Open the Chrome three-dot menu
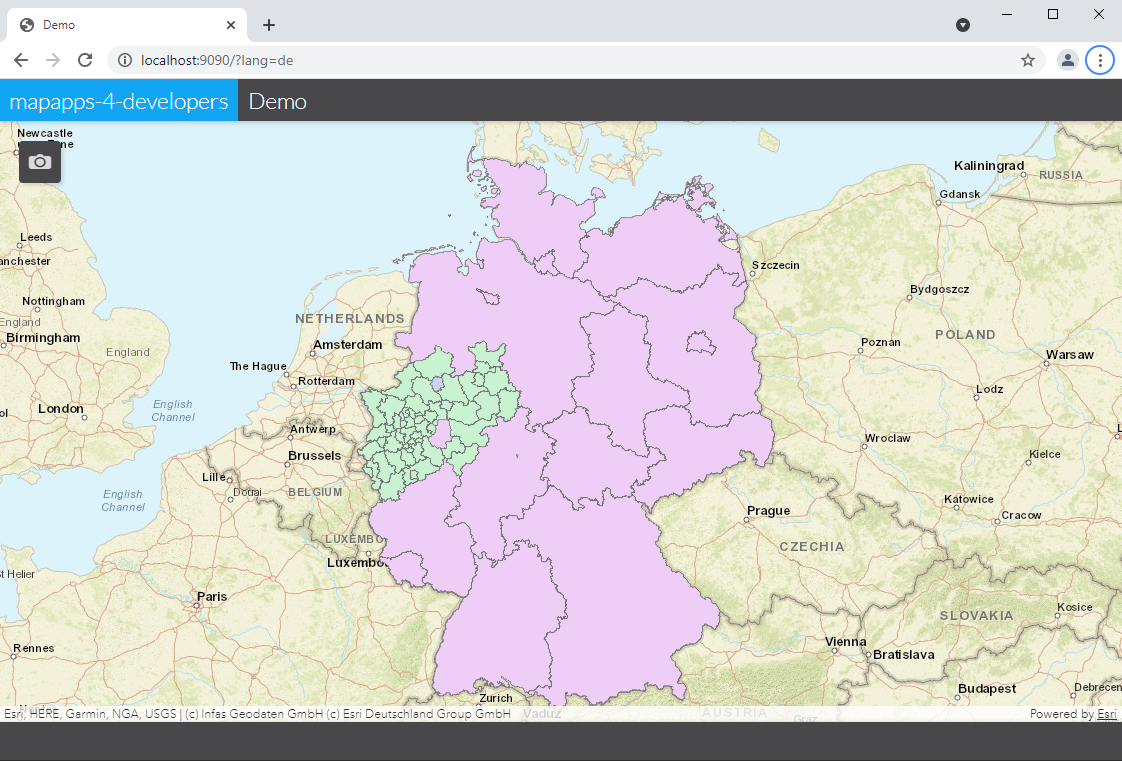The height and width of the screenshot is (761, 1122). (x=1100, y=60)
